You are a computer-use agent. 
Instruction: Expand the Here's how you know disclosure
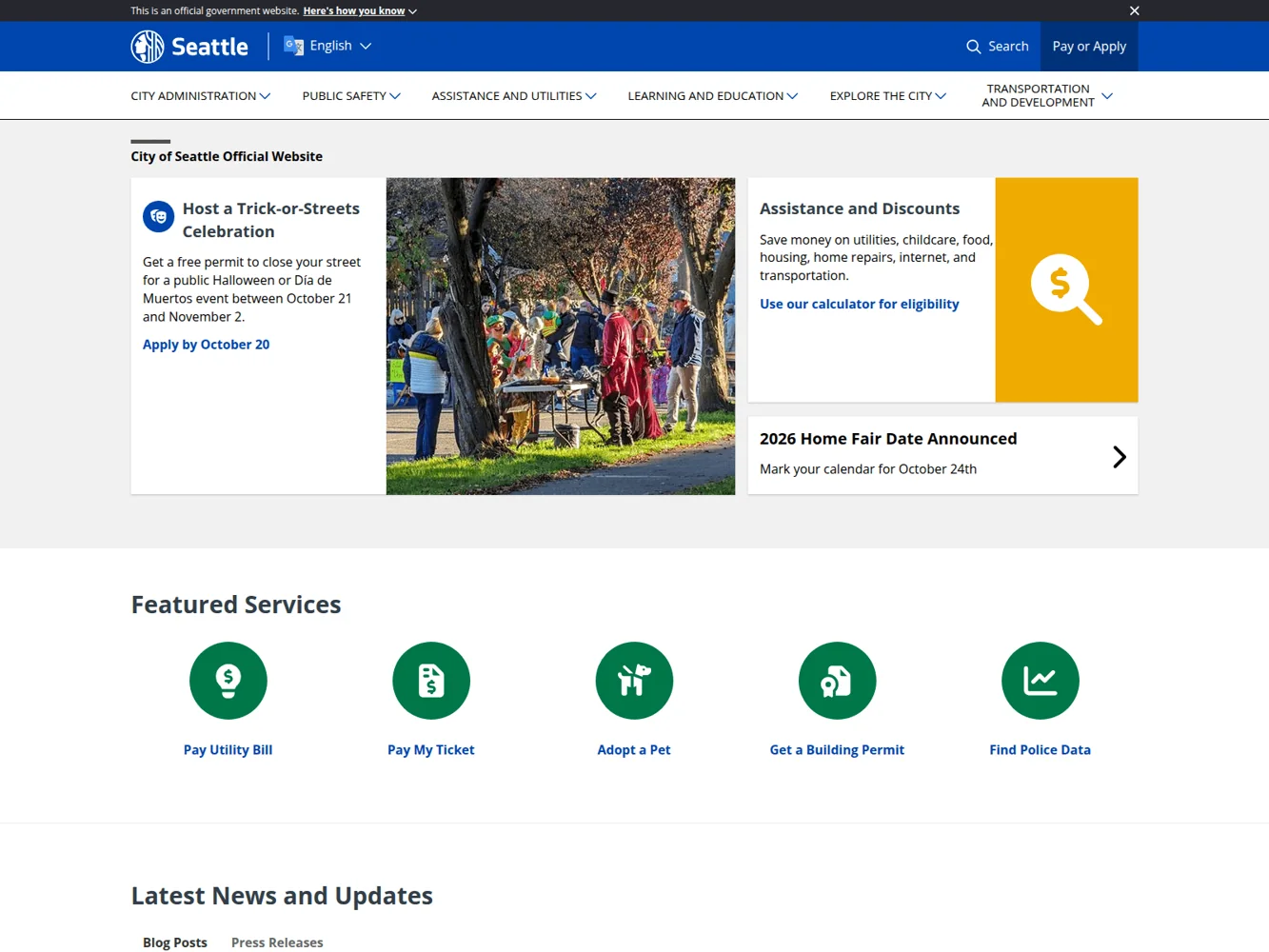point(360,11)
